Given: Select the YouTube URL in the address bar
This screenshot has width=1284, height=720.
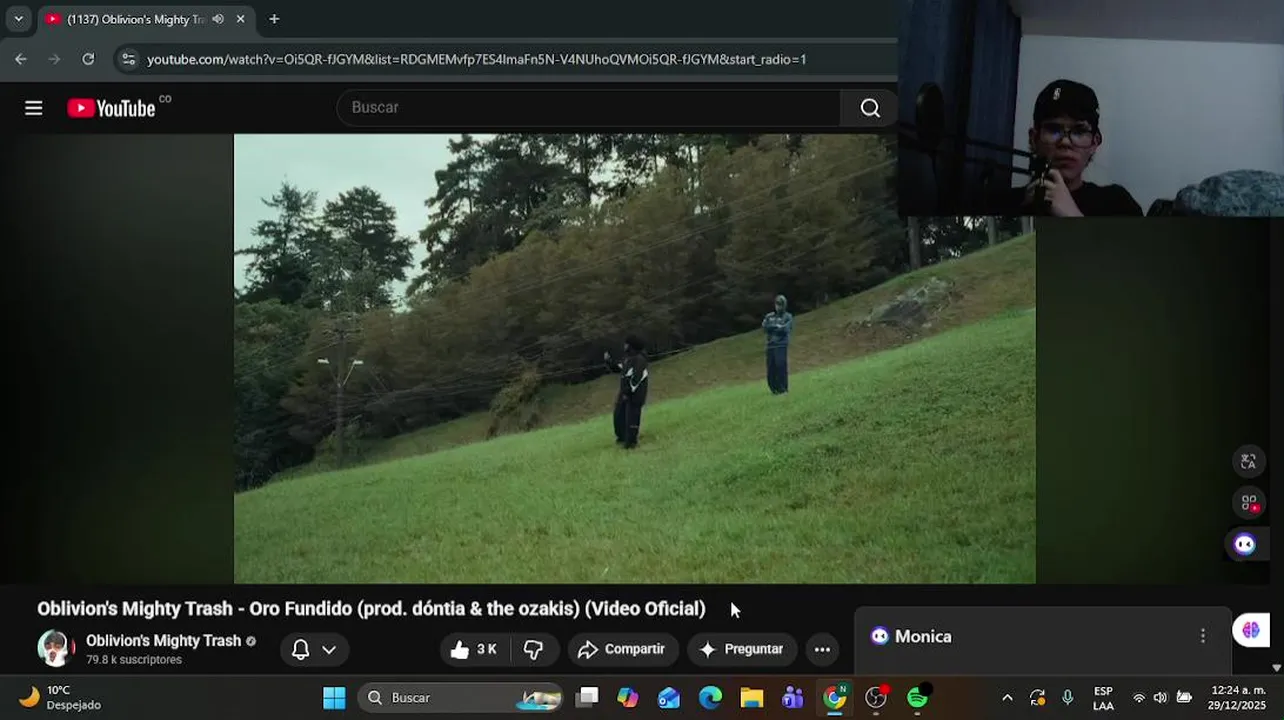Looking at the screenshot, I should pyautogui.click(x=476, y=59).
